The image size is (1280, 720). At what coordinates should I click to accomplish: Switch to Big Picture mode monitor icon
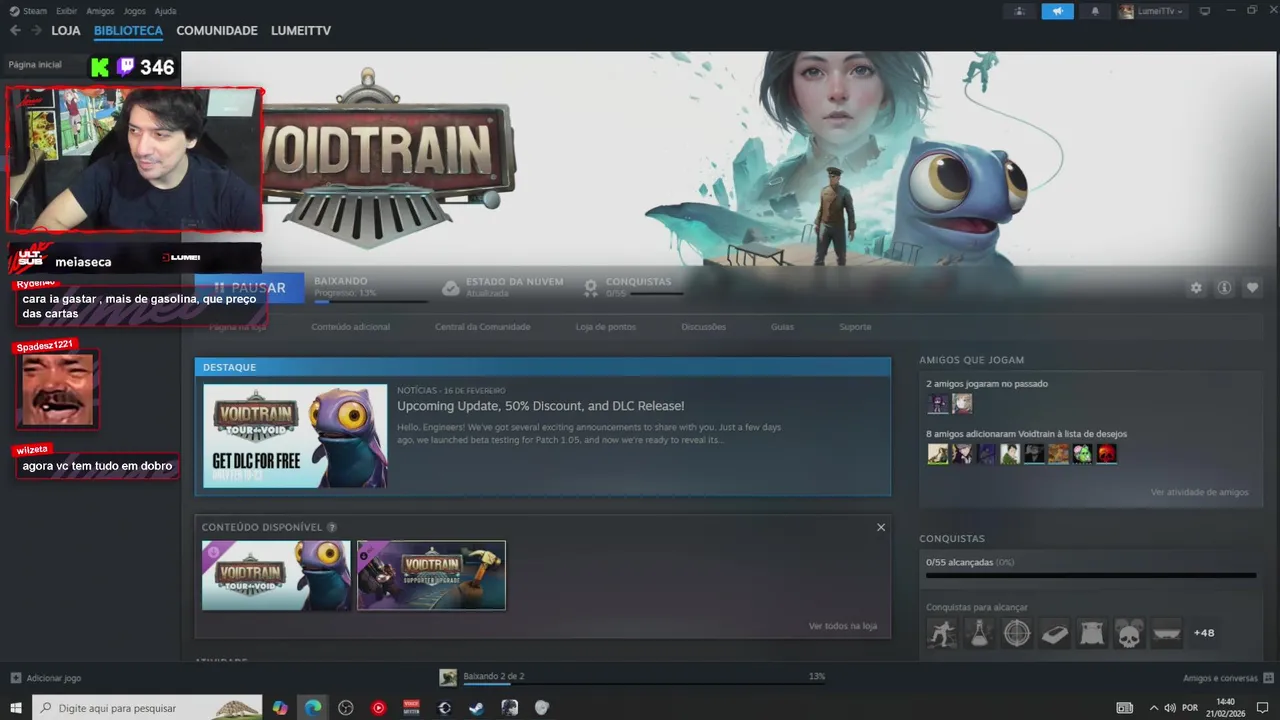tap(1205, 11)
